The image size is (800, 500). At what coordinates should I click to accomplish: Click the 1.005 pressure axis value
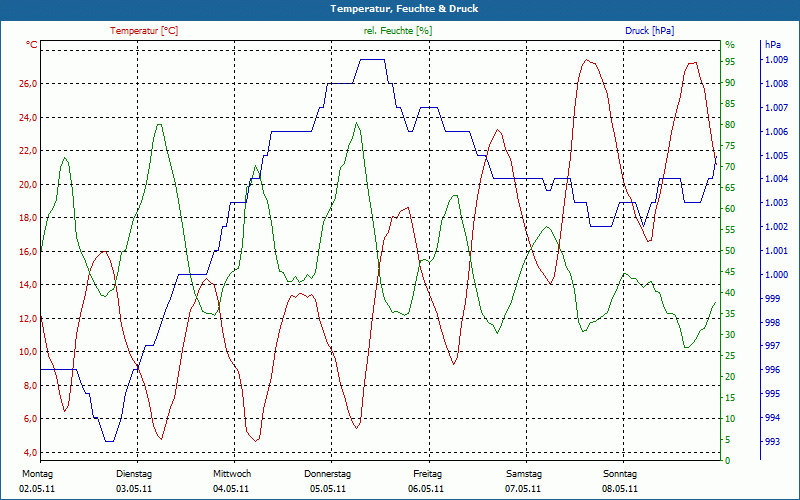pos(776,156)
